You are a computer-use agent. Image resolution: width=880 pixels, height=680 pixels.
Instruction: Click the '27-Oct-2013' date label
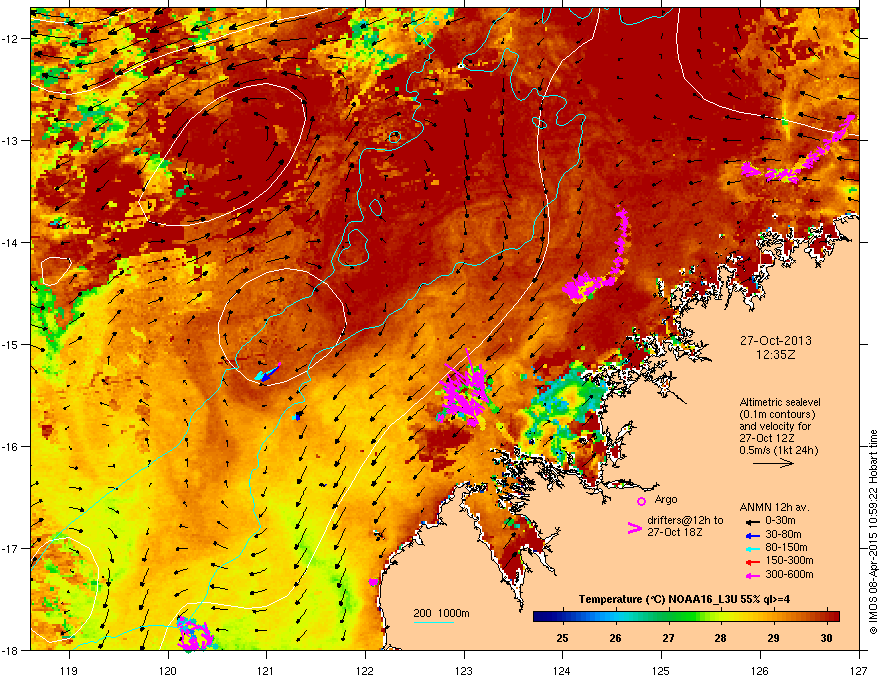point(775,341)
